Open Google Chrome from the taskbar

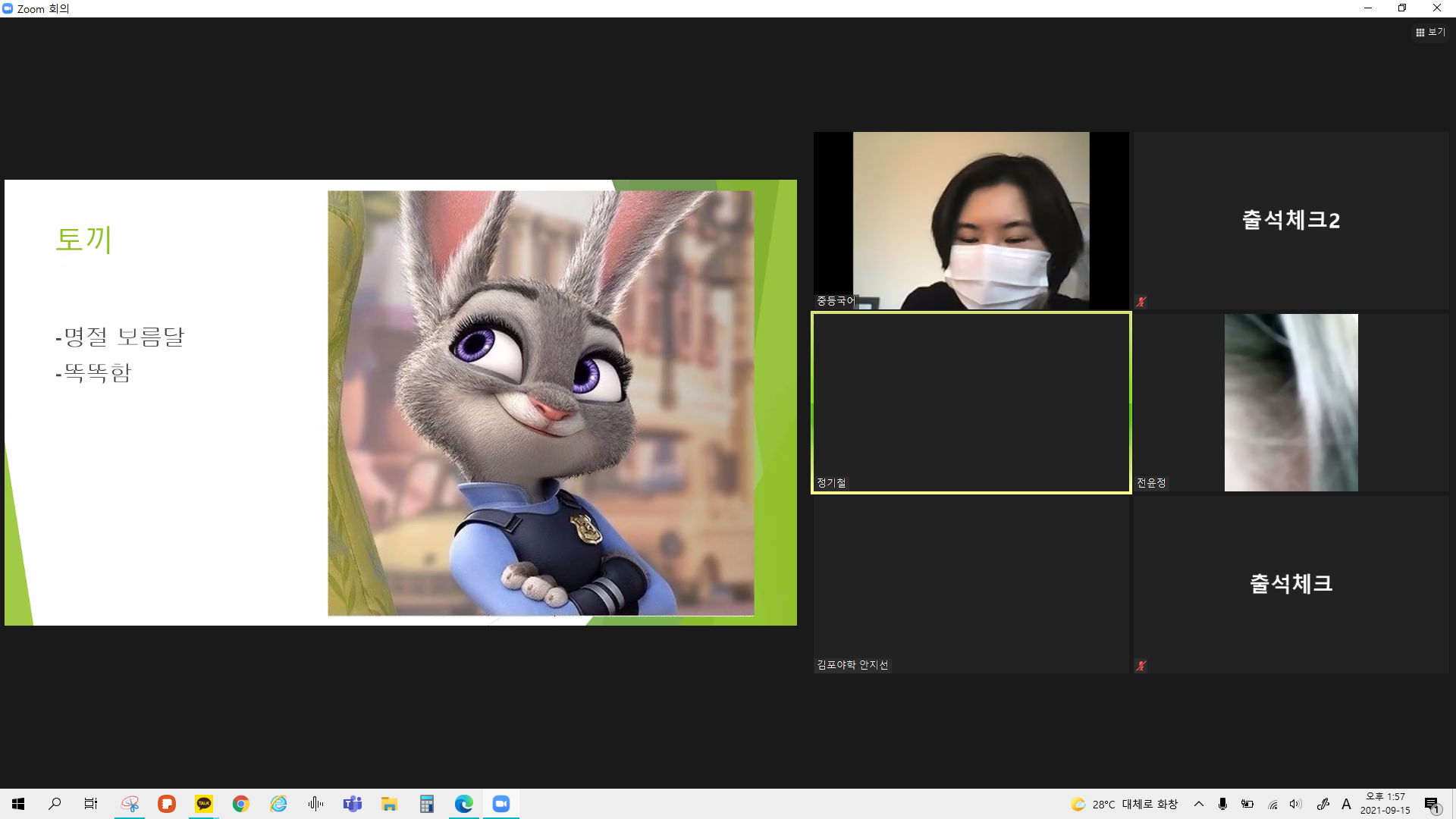click(x=241, y=804)
